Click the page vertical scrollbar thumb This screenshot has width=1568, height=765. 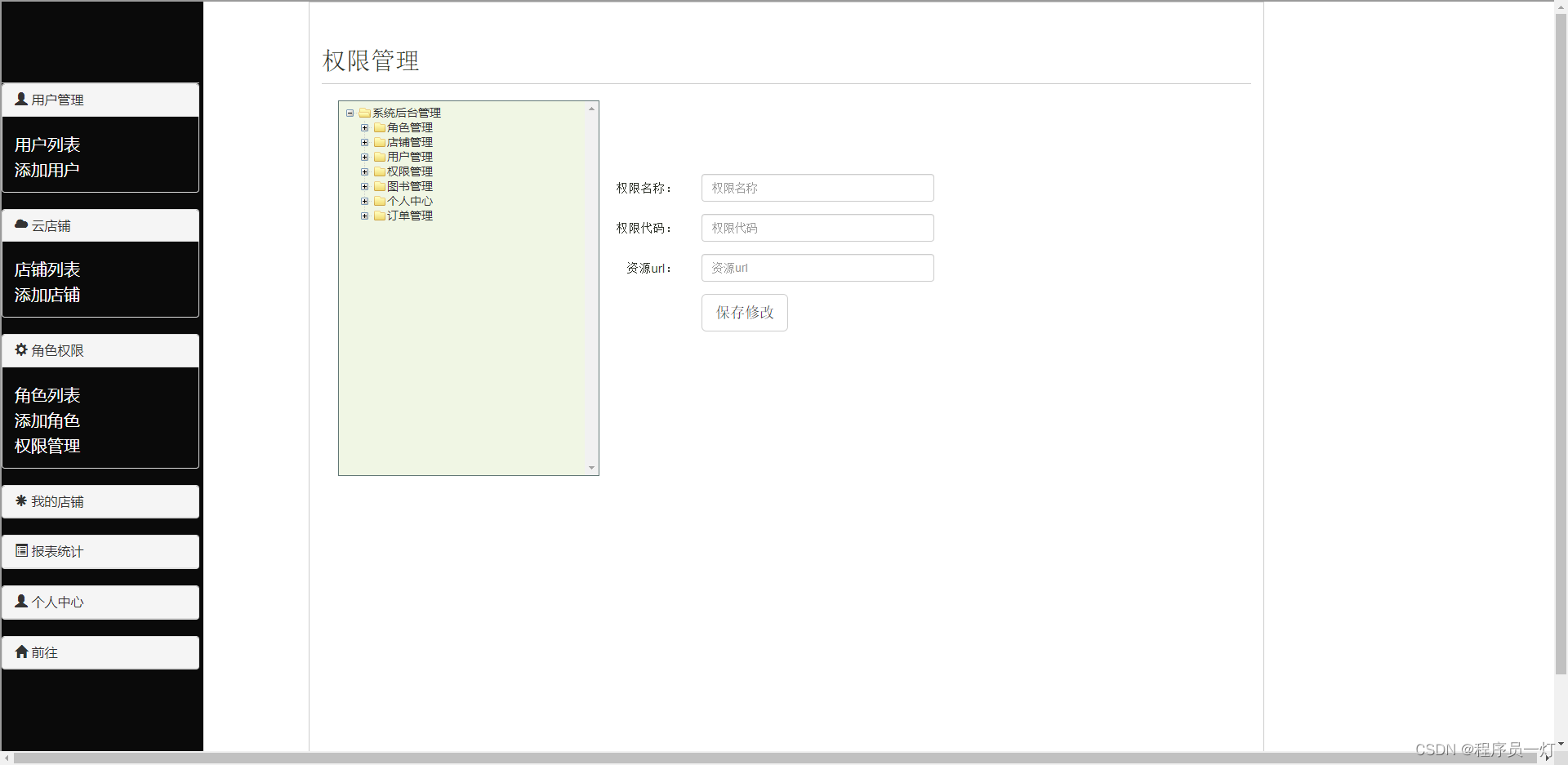pos(1561,344)
